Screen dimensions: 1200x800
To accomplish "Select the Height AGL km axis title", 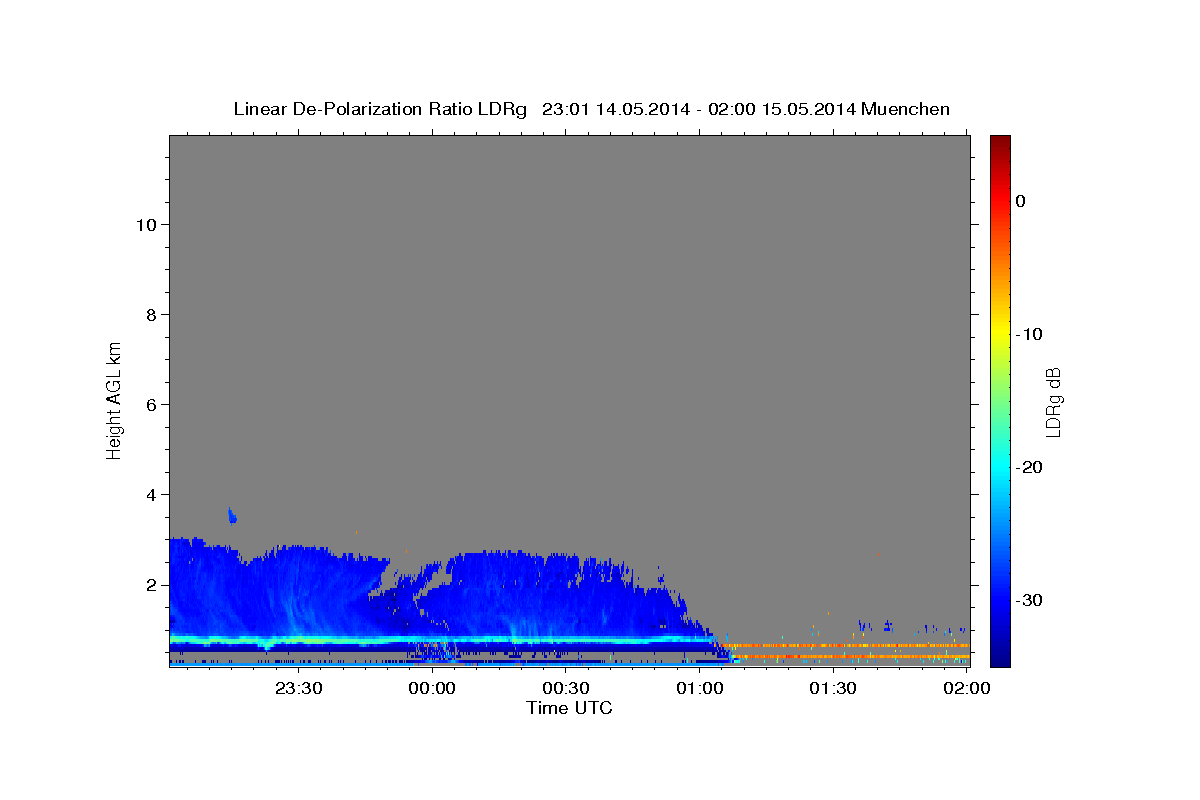I will [x=114, y=400].
